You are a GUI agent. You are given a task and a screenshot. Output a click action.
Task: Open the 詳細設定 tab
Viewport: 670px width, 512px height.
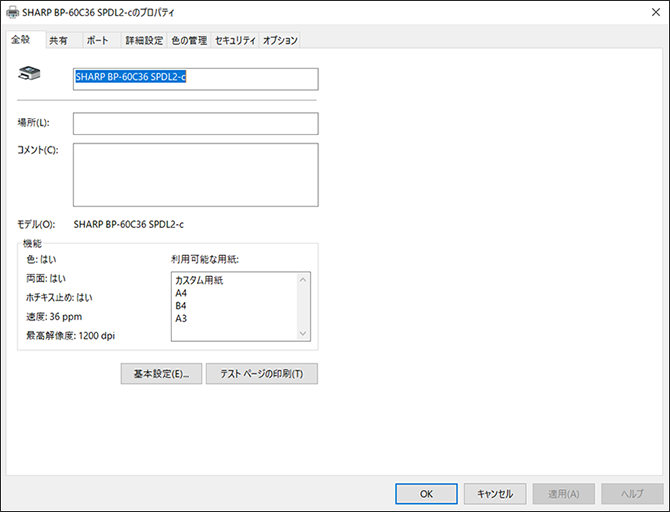144,41
